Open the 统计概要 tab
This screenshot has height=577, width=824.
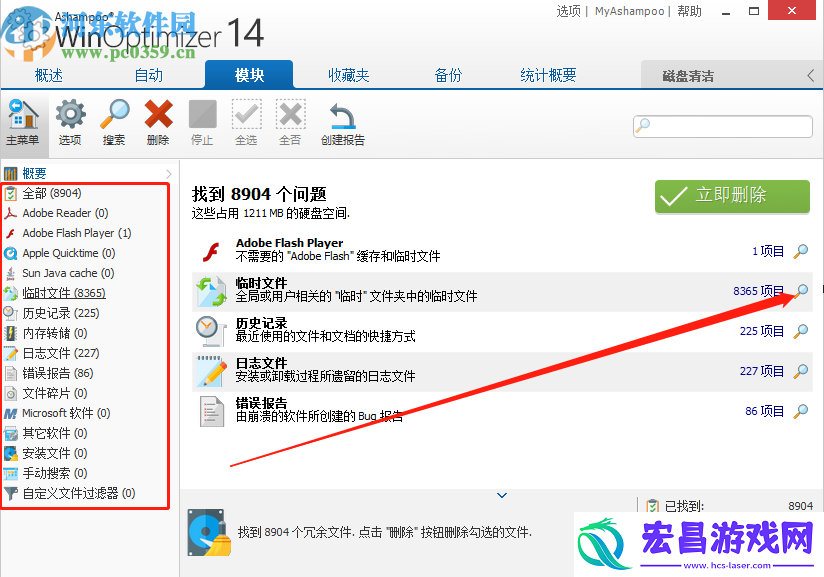pos(548,75)
